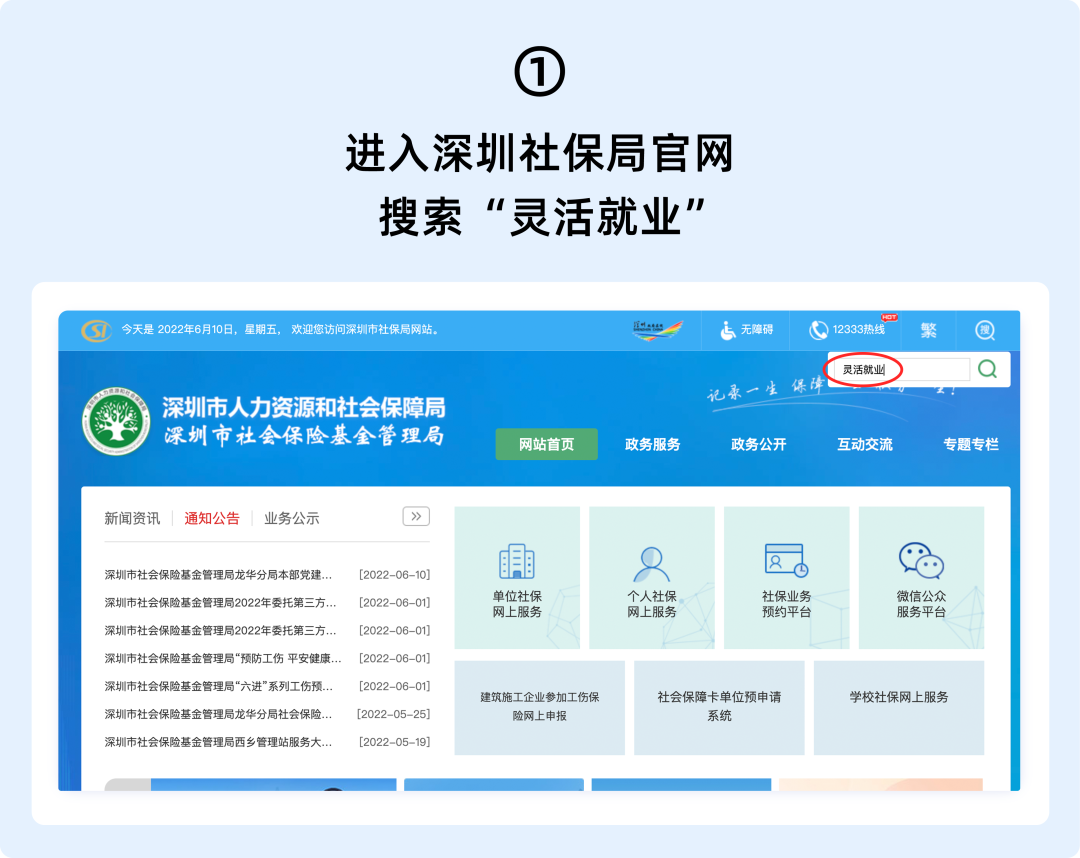This screenshot has width=1080, height=858.
Task: Click the 12333热线 label text
Action: click(858, 330)
